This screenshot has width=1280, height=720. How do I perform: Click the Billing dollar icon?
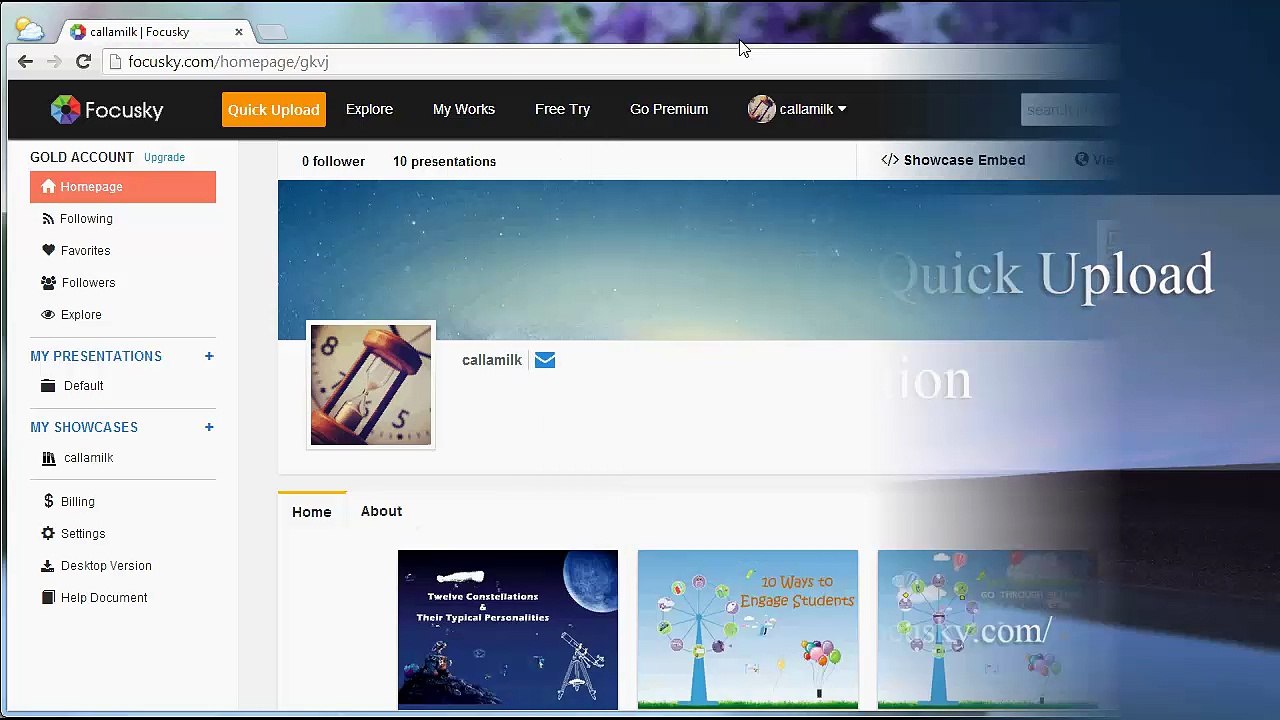(x=48, y=502)
